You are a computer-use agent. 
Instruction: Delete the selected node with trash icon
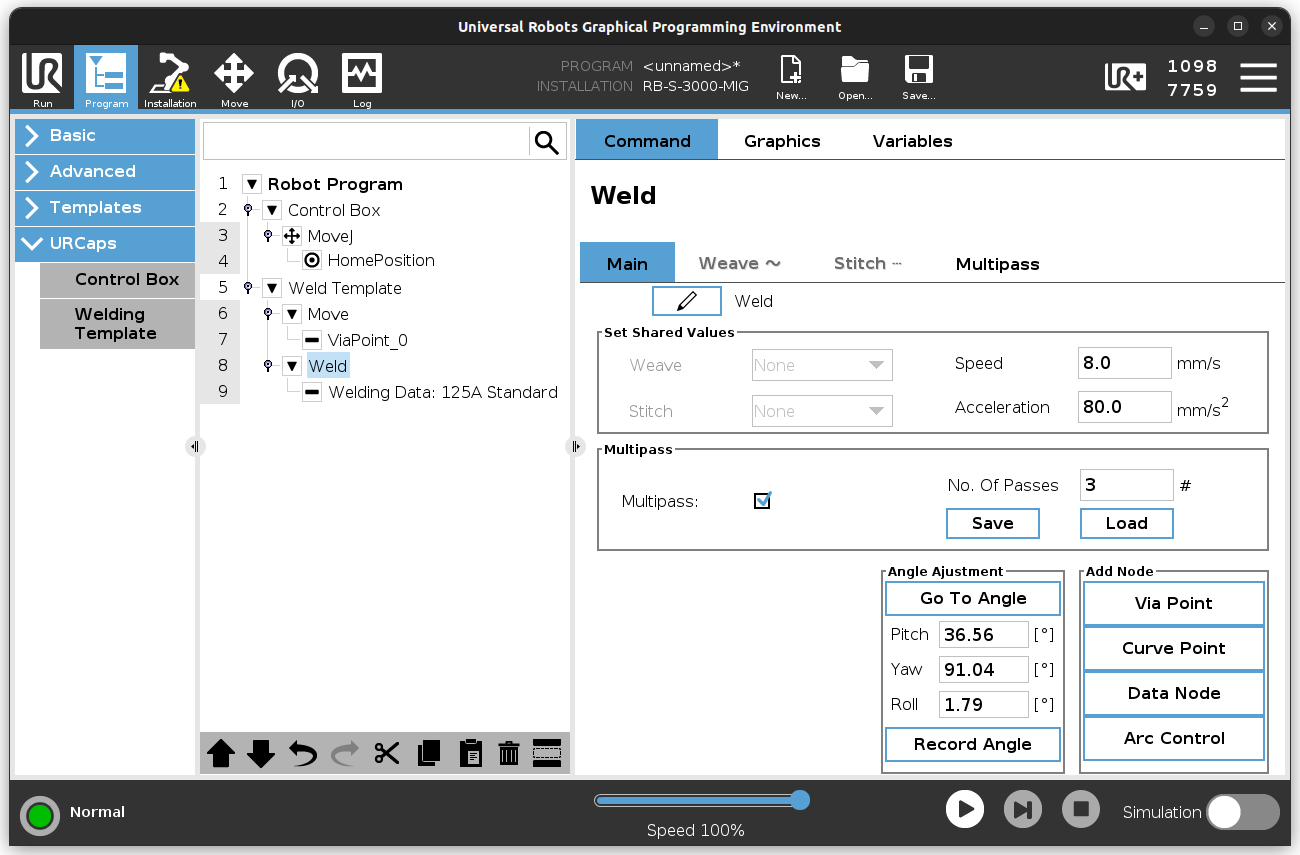point(509,753)
